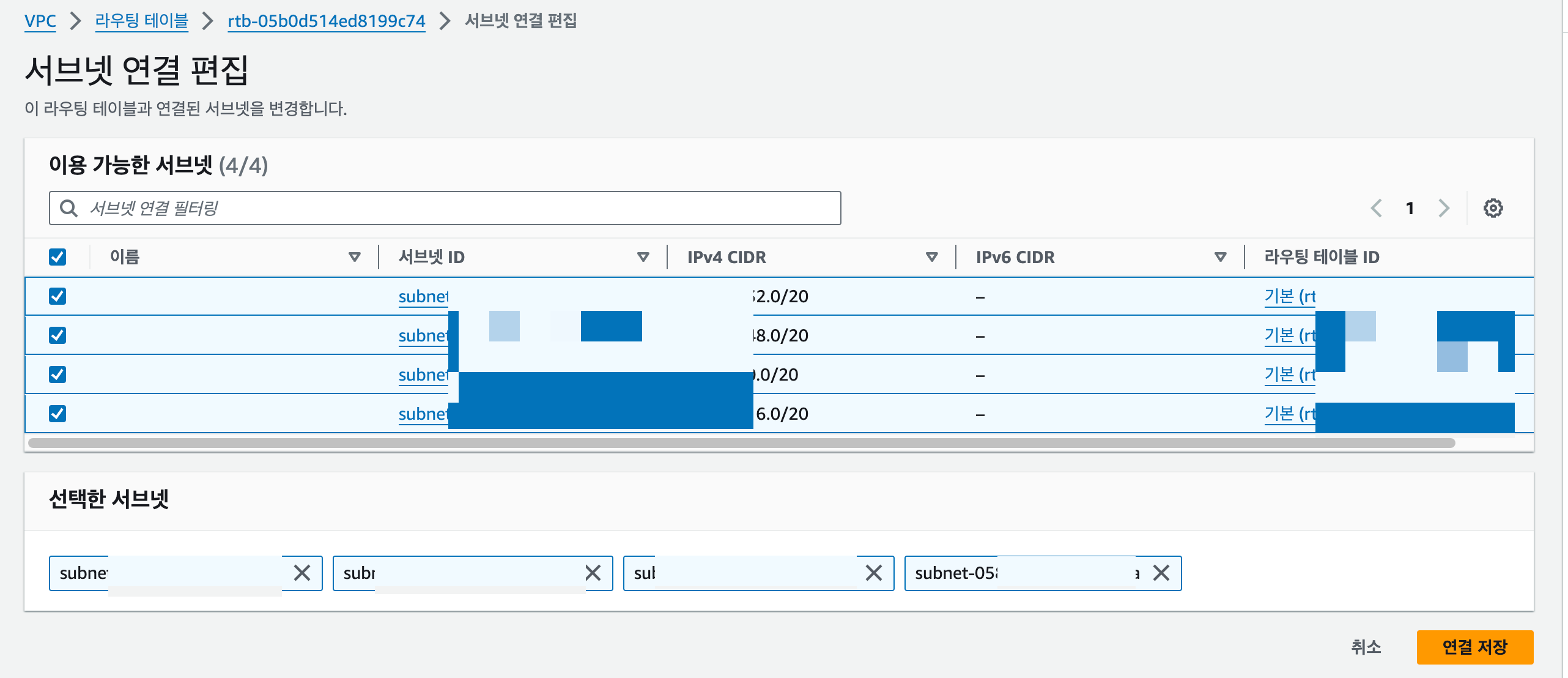Navigate to 라우팅 테이블 breadcrumb
This screenshot has height=678, width=1568.
(141, 21)
